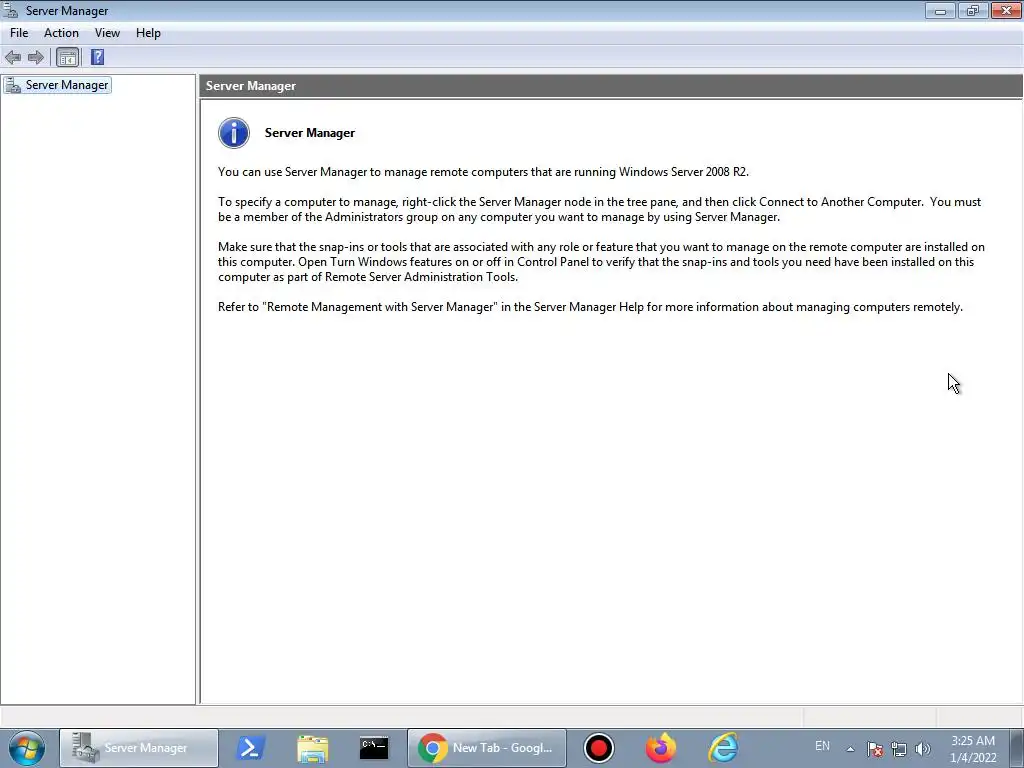Open the Action menu
Viewport: 1024px width, 768px height.
[61, 33]
